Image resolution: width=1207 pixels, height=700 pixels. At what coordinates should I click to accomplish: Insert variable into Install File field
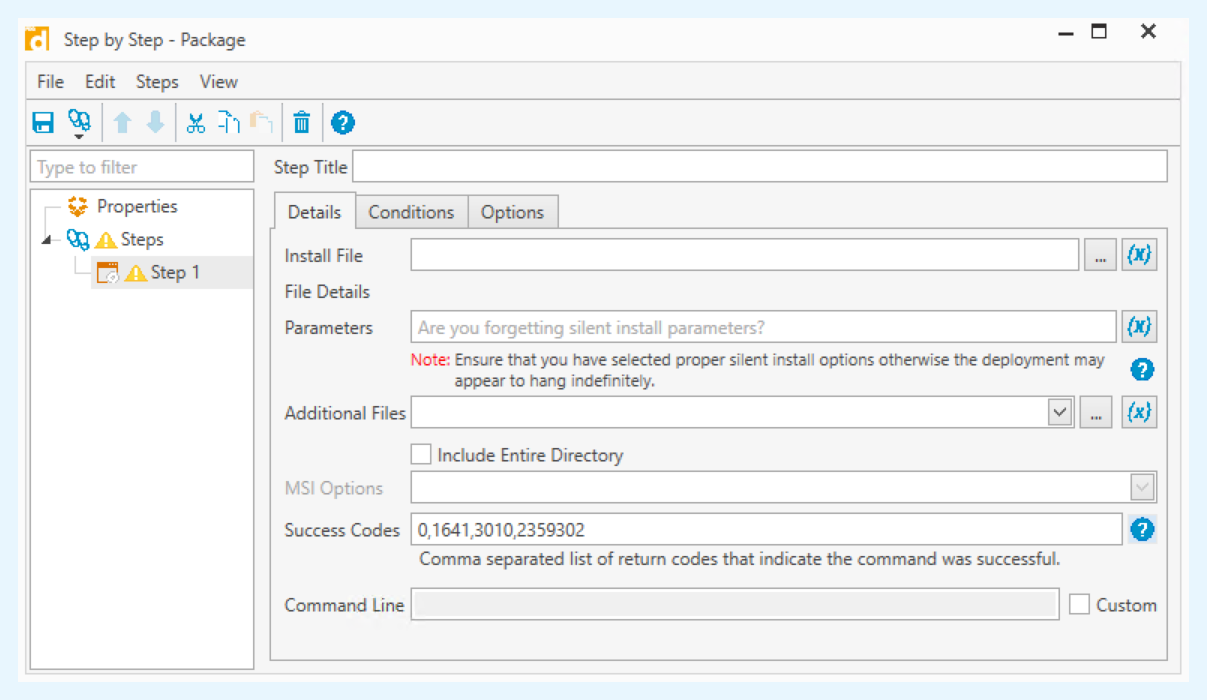tap(1139, 255)
